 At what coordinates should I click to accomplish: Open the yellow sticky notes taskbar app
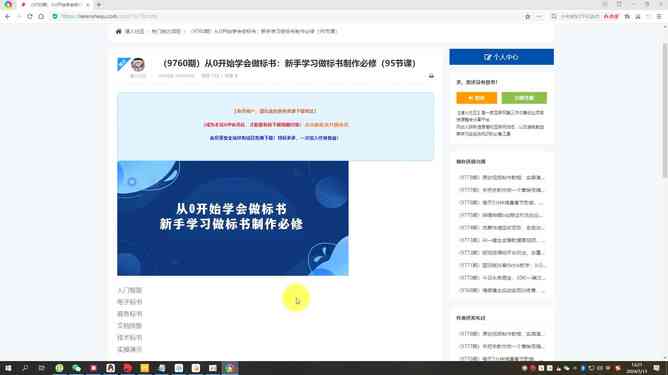[144, 368]
